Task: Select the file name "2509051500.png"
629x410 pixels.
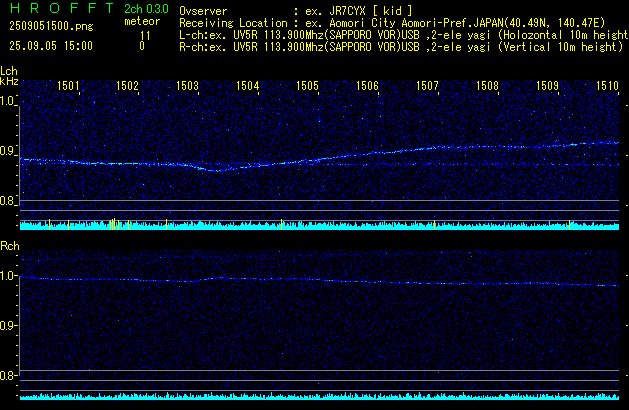Action: (x=51, y=26)
